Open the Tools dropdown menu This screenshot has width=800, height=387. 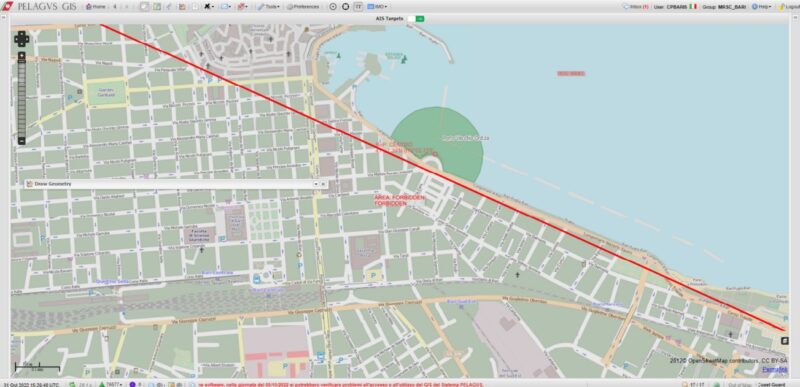pos(268,7)
